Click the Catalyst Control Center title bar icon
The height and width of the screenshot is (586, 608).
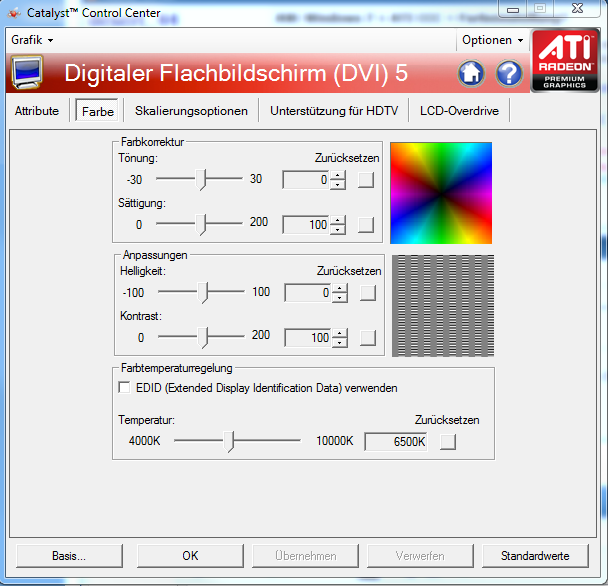[14, 13]
